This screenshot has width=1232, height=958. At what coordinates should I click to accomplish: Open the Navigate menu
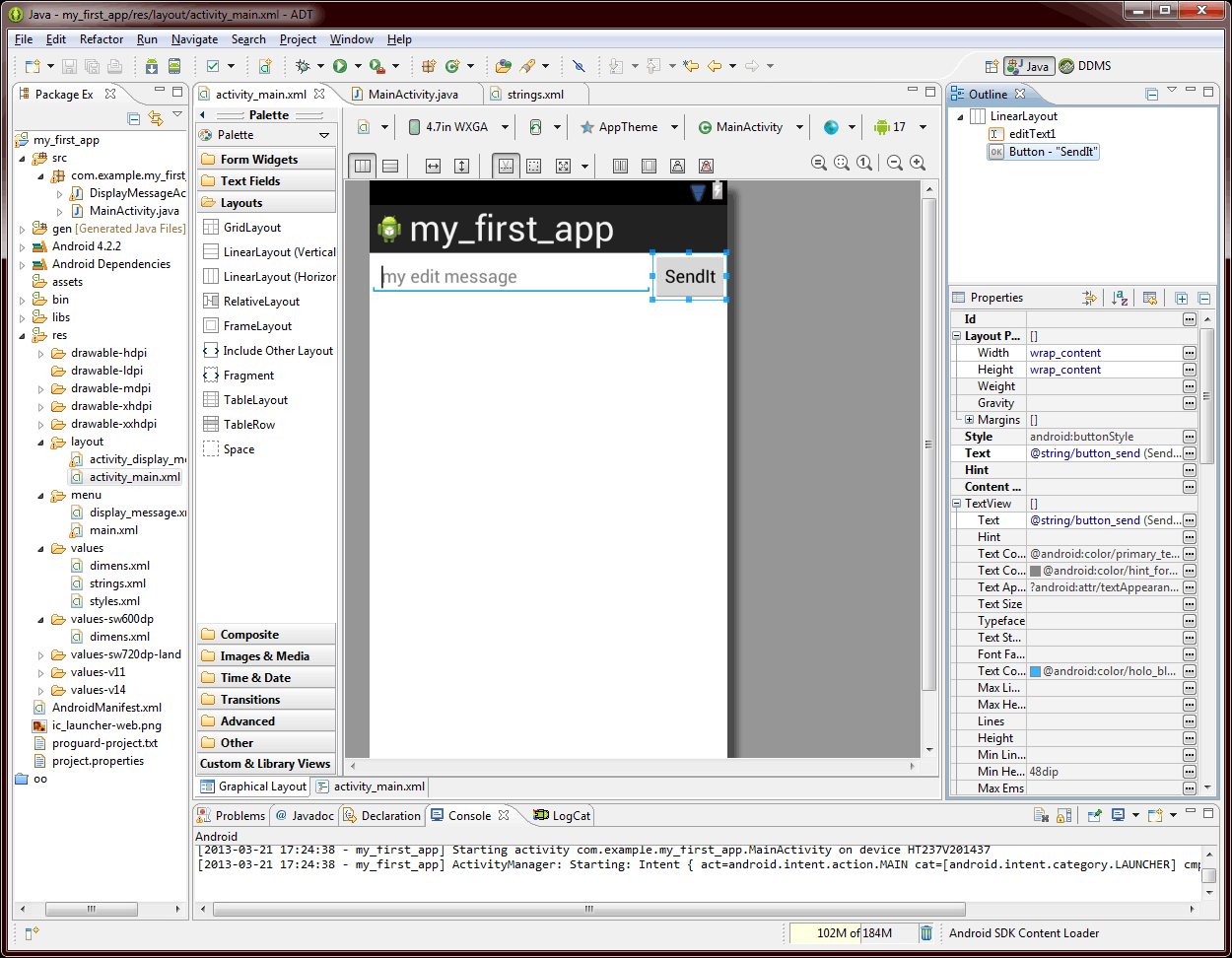(194, 39)
